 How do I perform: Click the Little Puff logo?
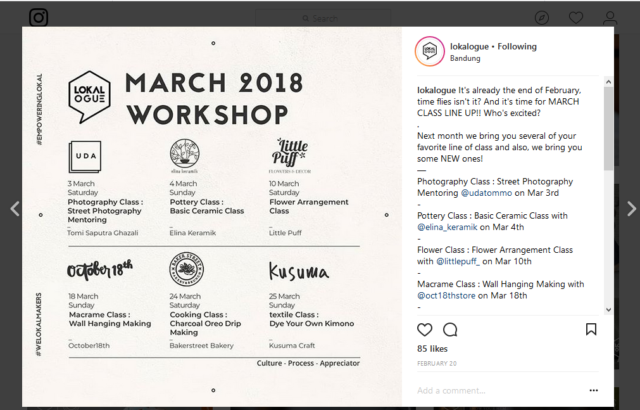point(290,155)
